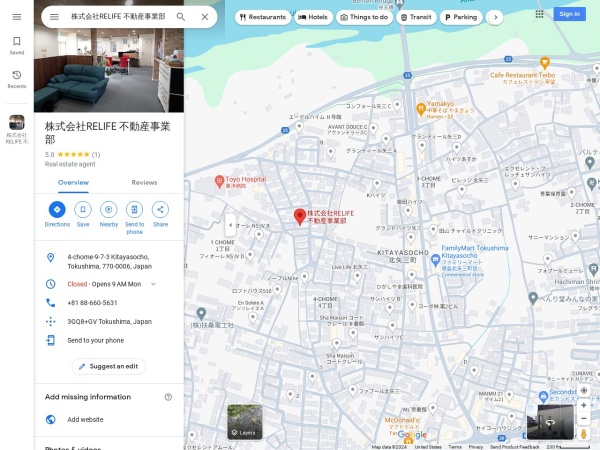
Task: Click McDonald's marker on map
Action: coord(408,440)
